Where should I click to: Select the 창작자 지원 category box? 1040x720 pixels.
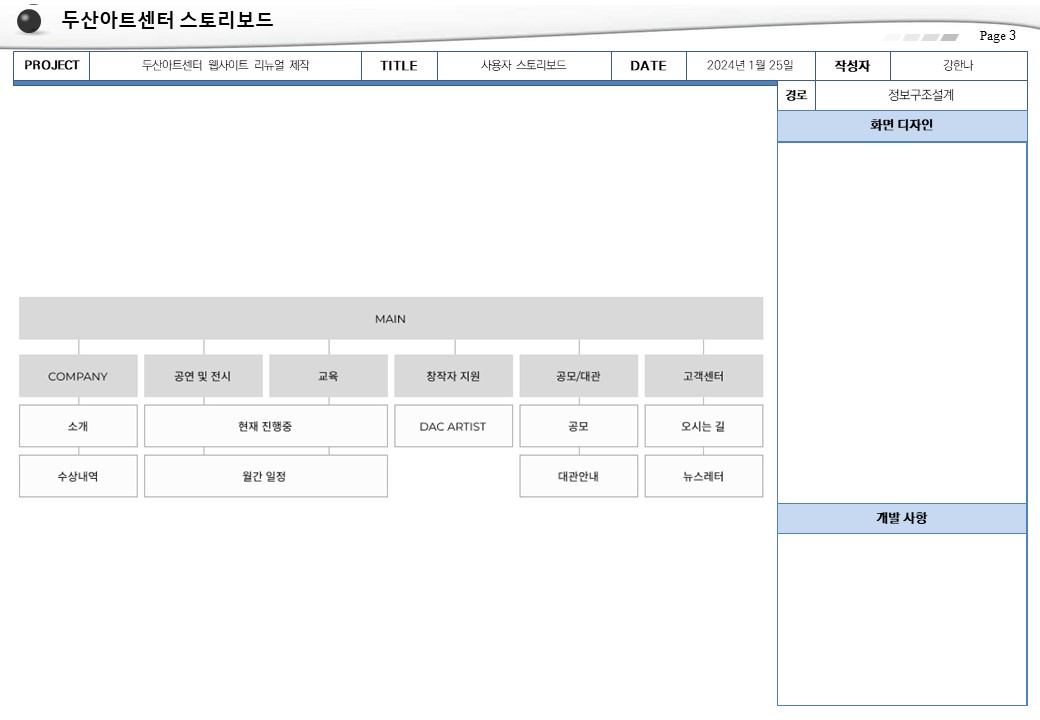[454, 376]
